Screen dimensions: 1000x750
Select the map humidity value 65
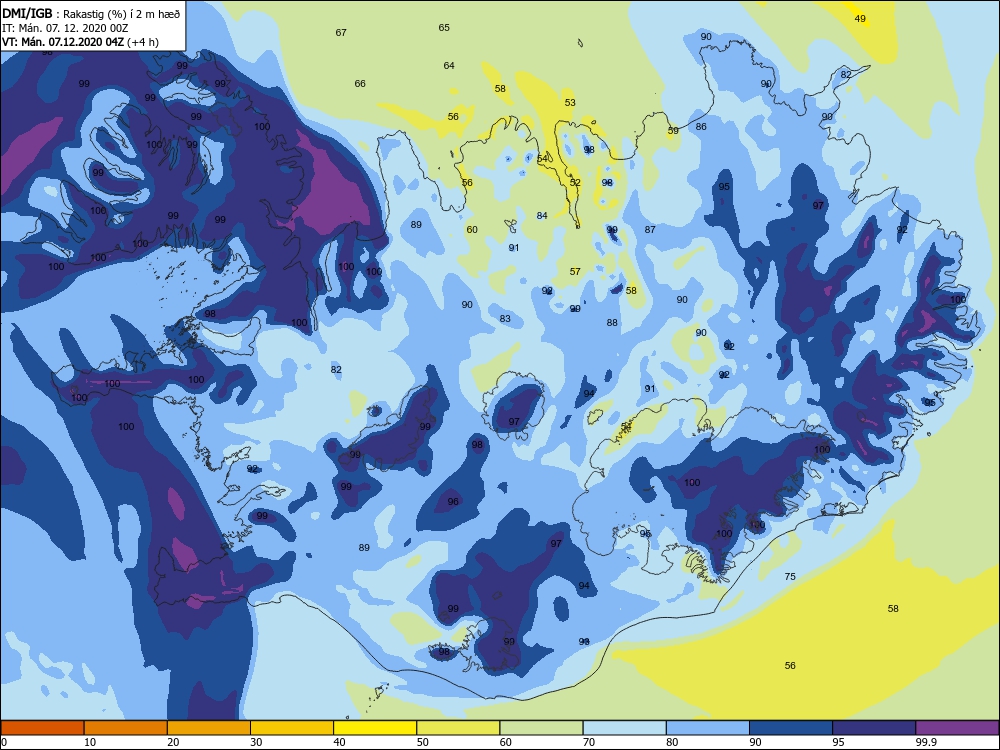coord(444,27)
